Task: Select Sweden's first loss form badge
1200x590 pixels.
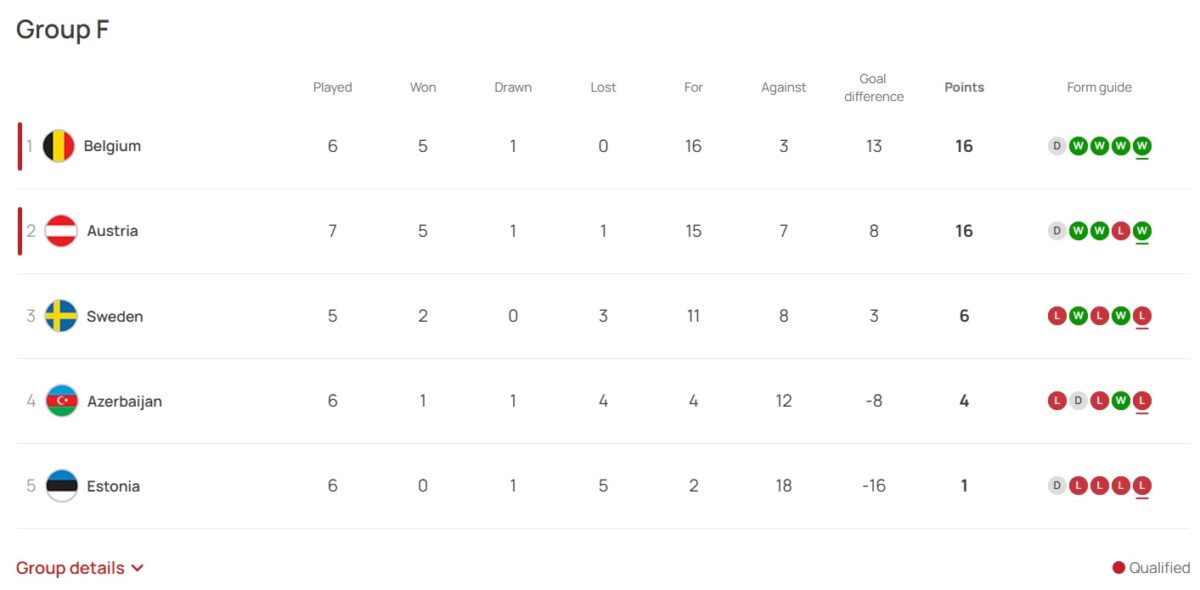Action: (x=1056, y=316)
